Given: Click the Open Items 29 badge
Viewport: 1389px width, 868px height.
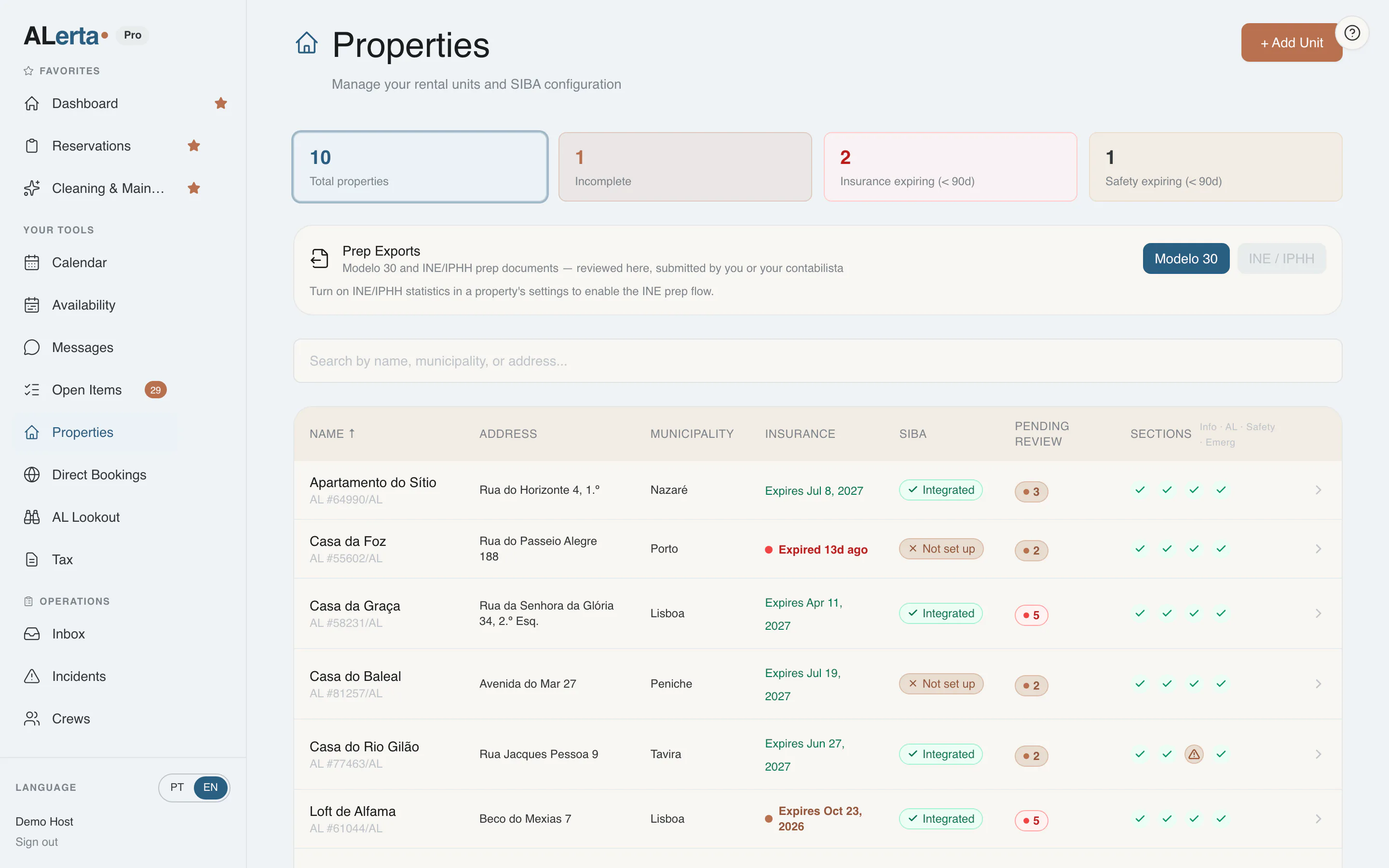Looking at the screenshot, I should pos(156,390).
